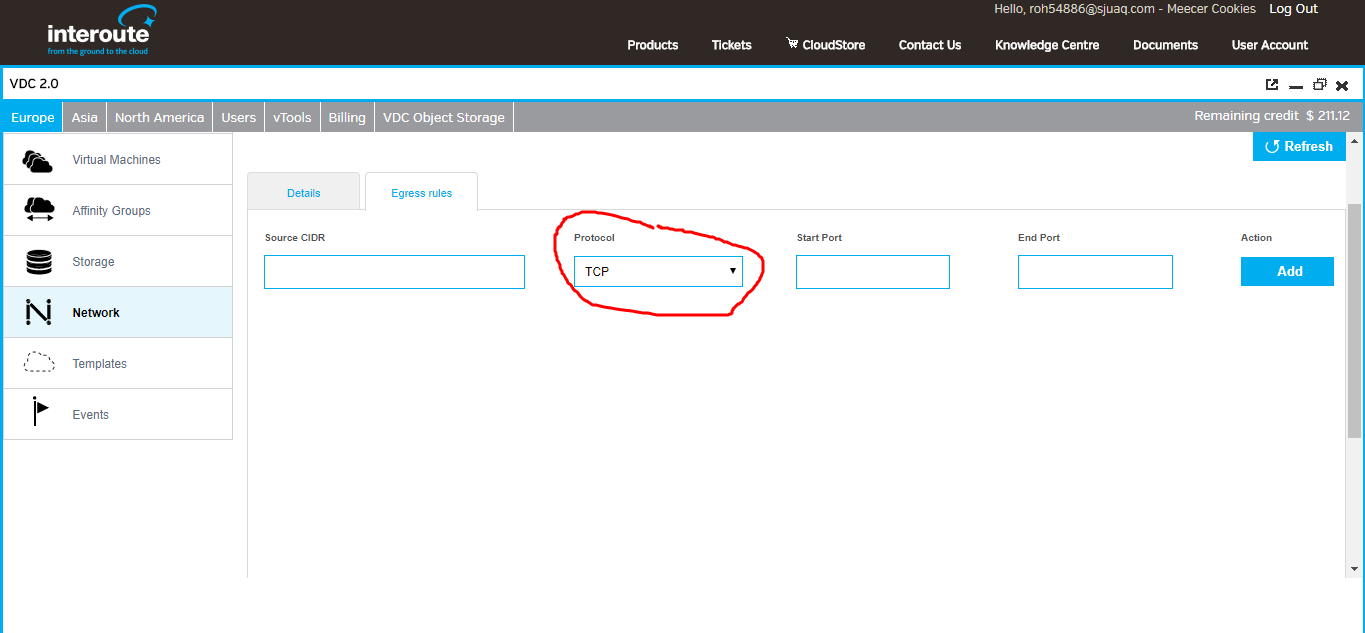This screenshot has width=1365, height=633.
Task: Open the User Account menu
Action: coord(1270,45)
